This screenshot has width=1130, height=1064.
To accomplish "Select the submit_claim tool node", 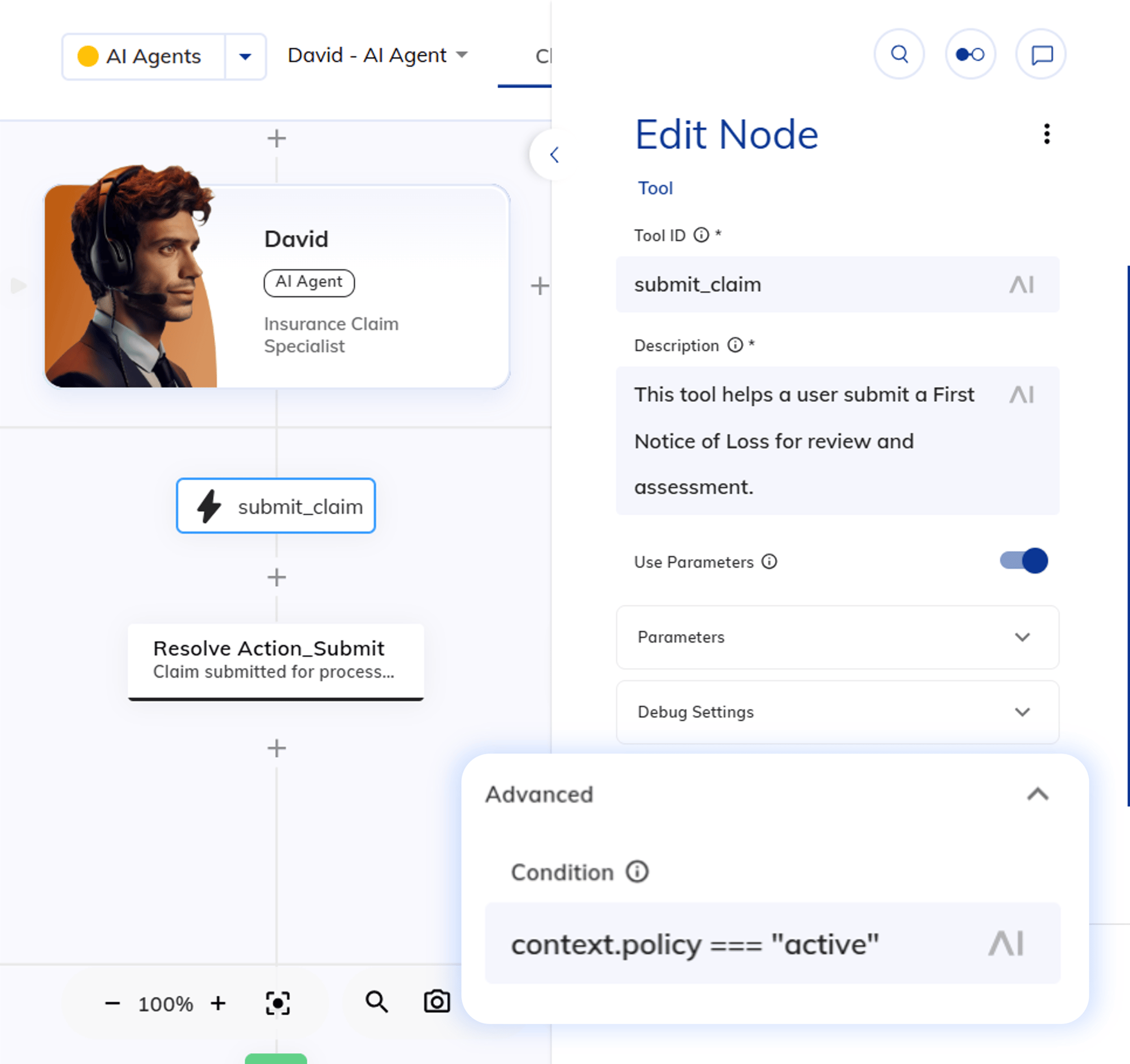I will (x=276, y=506).
